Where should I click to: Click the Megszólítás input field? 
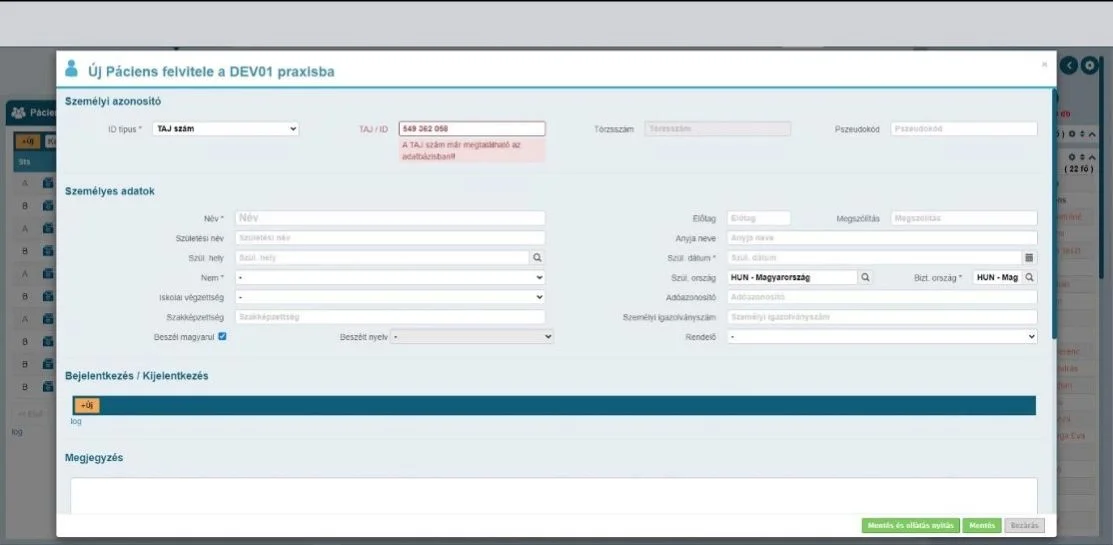[x=964, y=219]
